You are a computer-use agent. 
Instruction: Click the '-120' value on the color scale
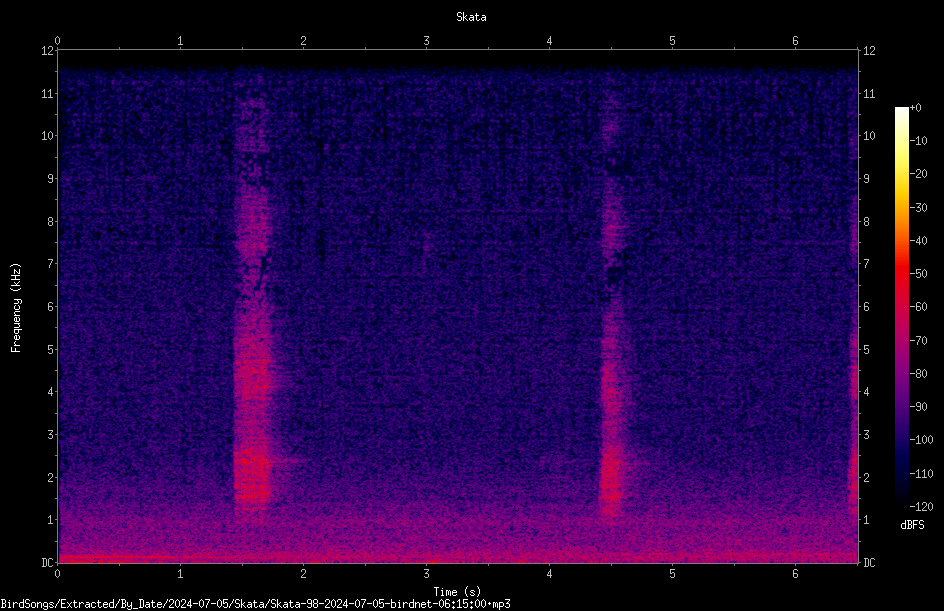(x=921, y=506)
